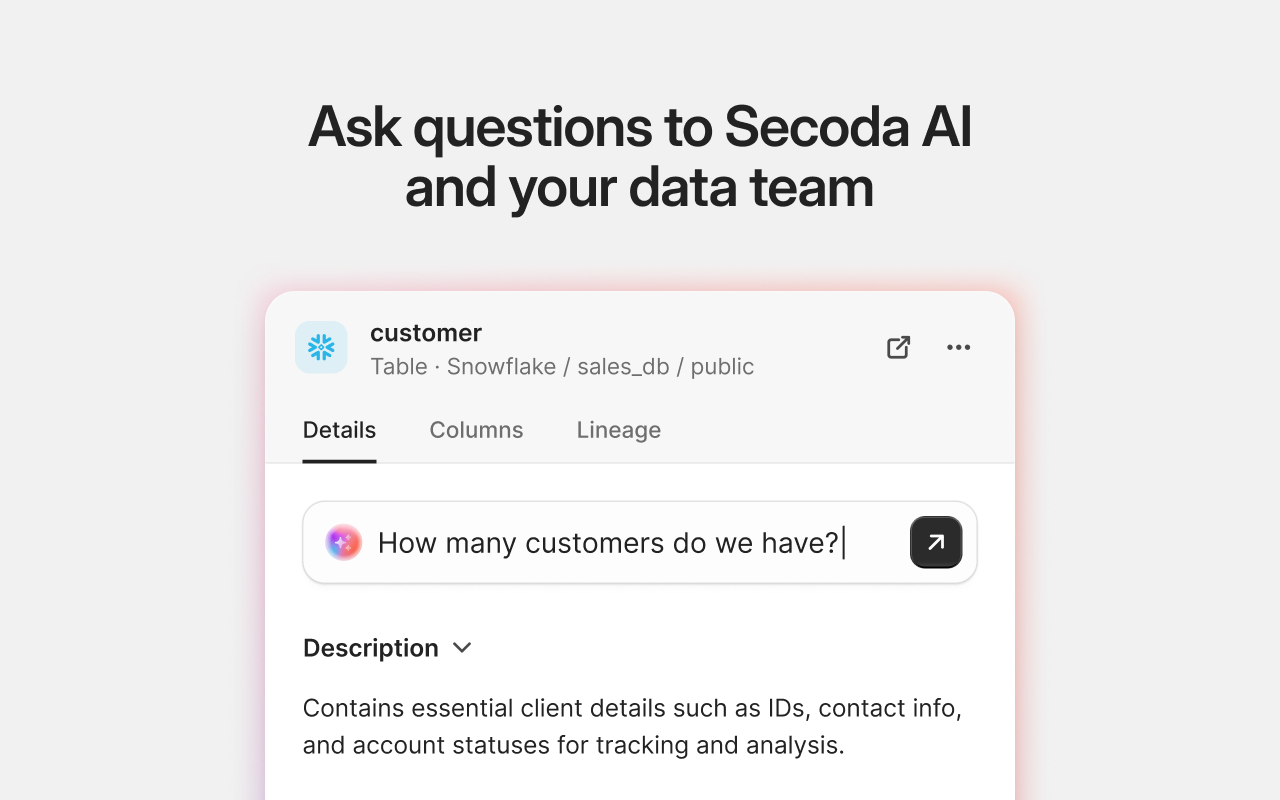Click the sales_db breadcrumb text
The height and width of the screenshot is (800, 1280).
[624, 367]
